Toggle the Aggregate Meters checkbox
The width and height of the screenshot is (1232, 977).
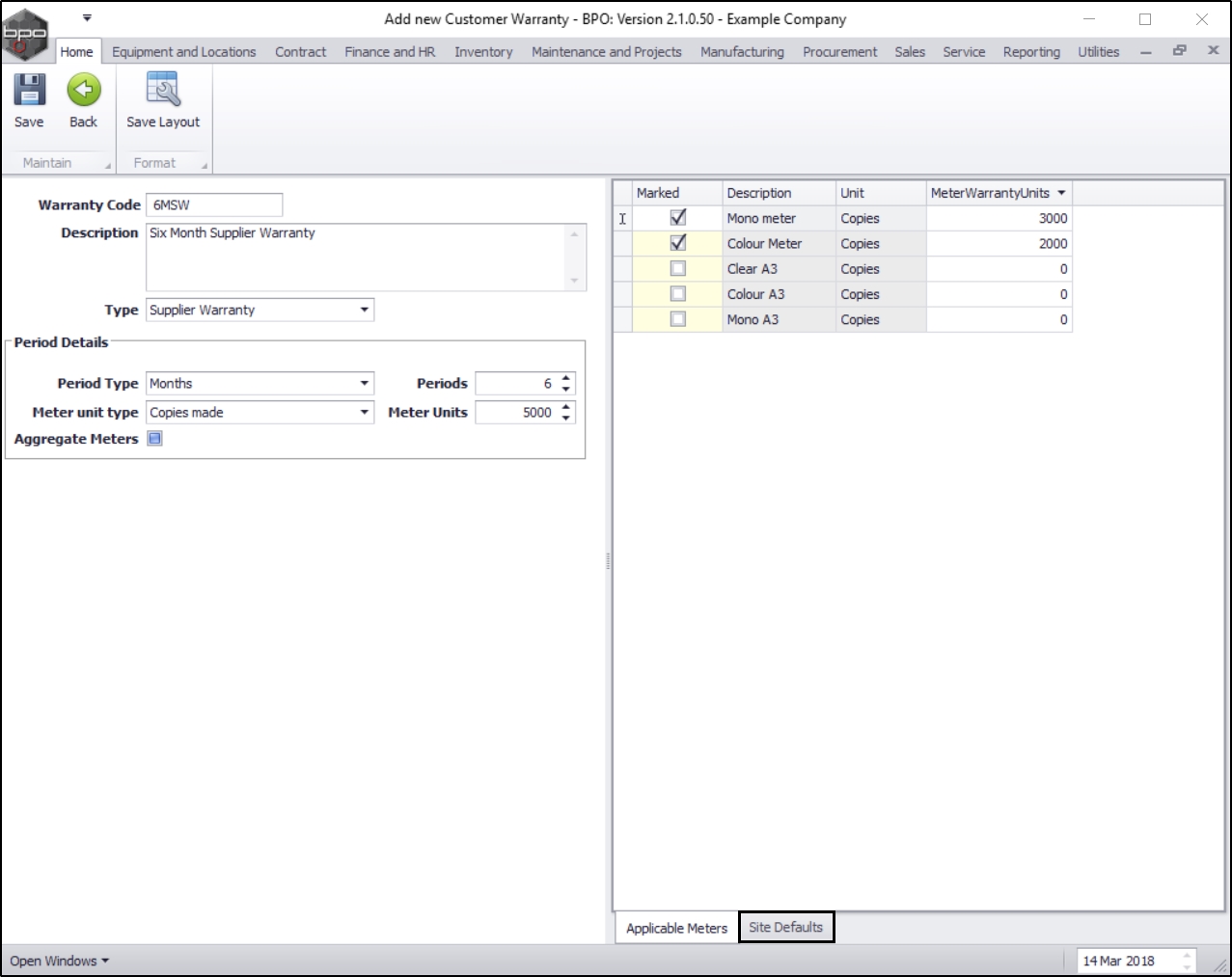pos(154,439)
